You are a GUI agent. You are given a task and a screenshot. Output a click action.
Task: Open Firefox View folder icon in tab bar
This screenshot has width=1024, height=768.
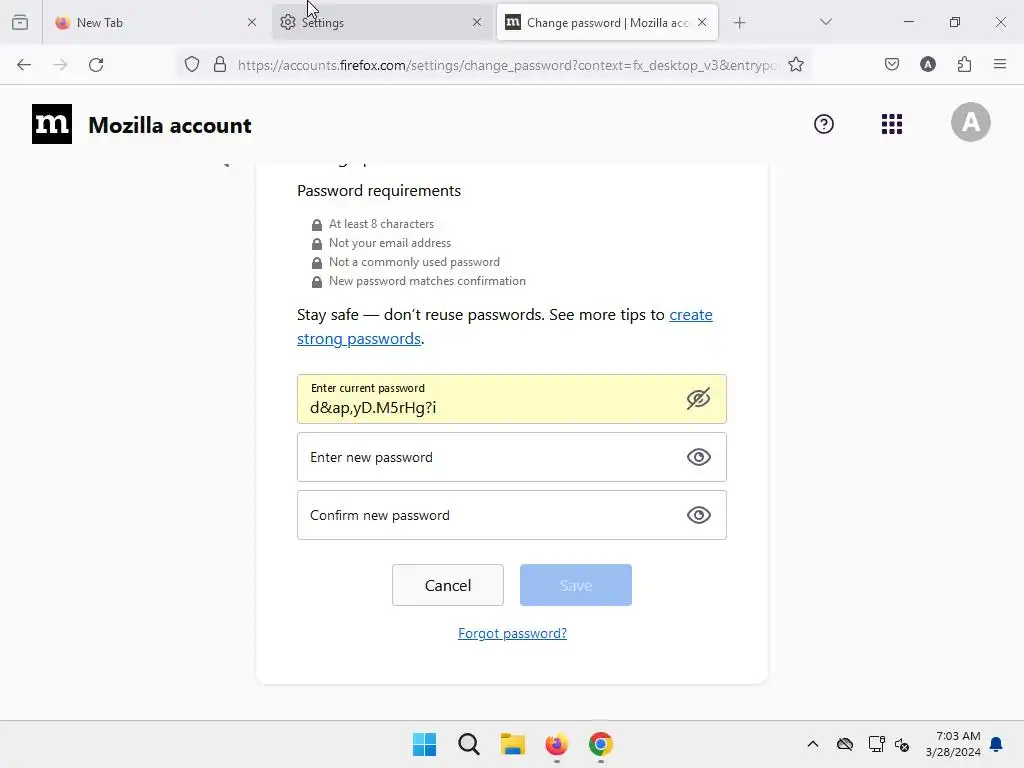click(20, 22)
